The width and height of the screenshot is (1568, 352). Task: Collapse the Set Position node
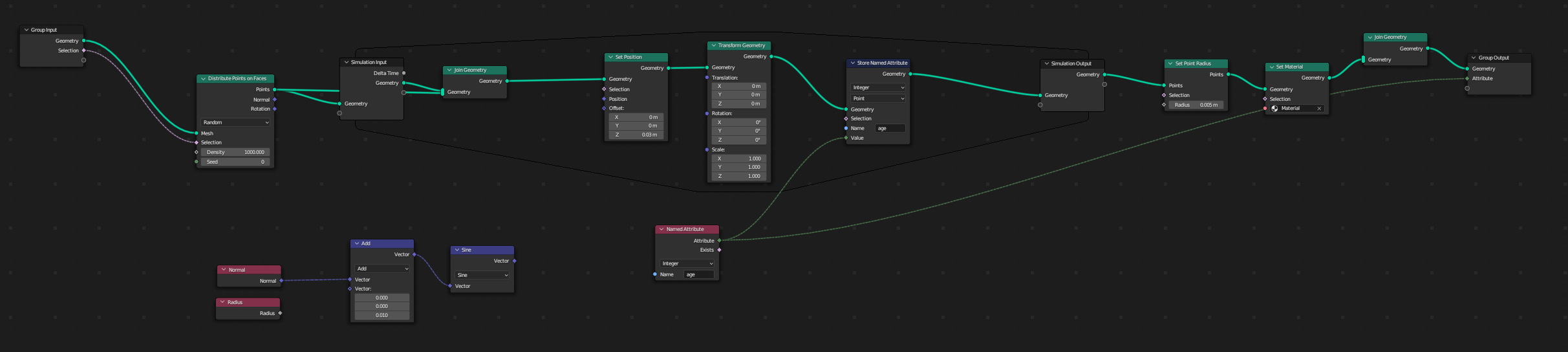(x=610, y=57)
